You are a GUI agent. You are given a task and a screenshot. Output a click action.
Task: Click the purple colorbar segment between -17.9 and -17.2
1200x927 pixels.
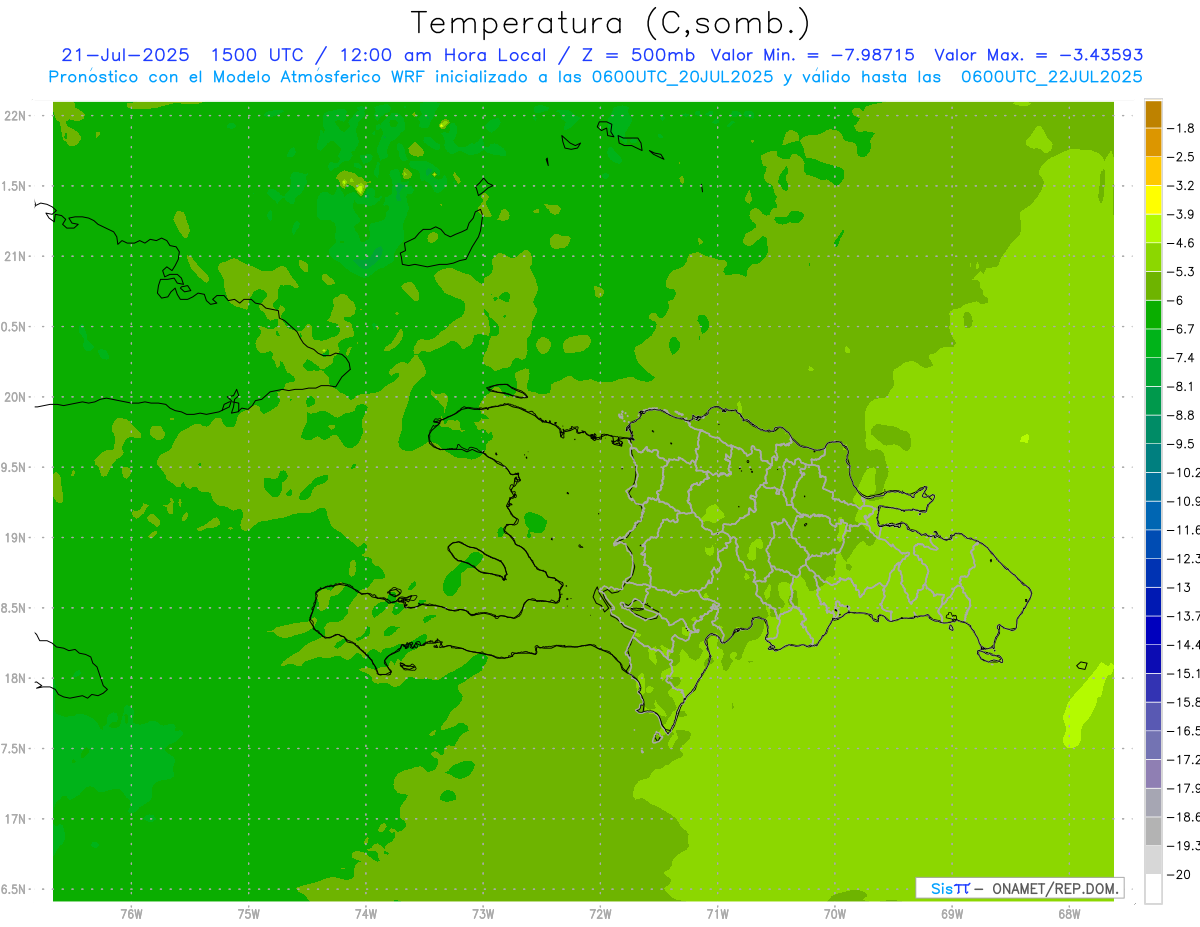1152,774
